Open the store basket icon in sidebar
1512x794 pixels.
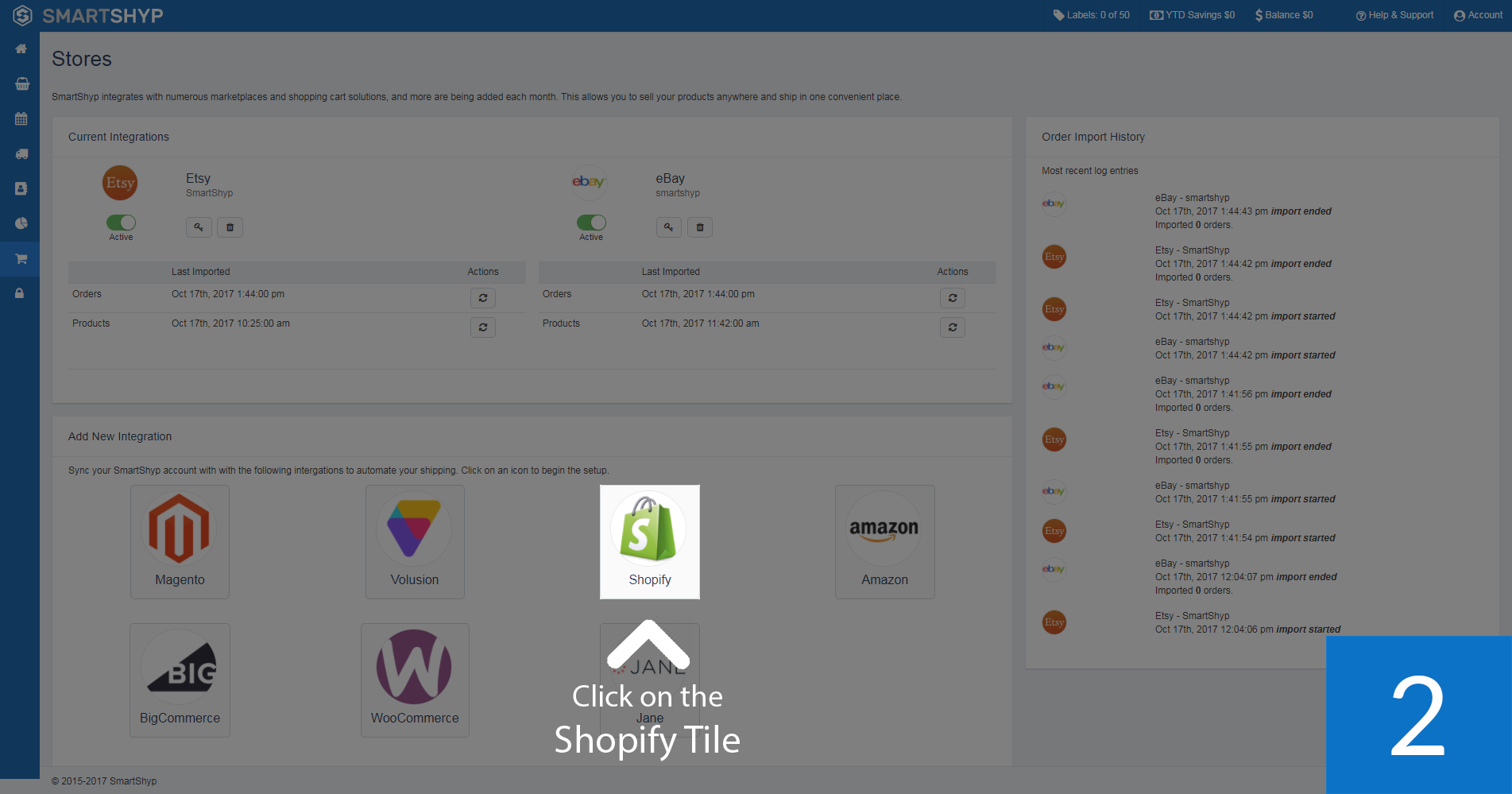click(x=21, y=84)
